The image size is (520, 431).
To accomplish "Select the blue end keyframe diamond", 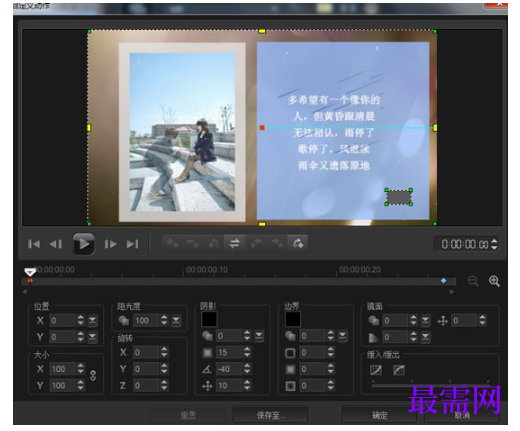I will 443,281.
